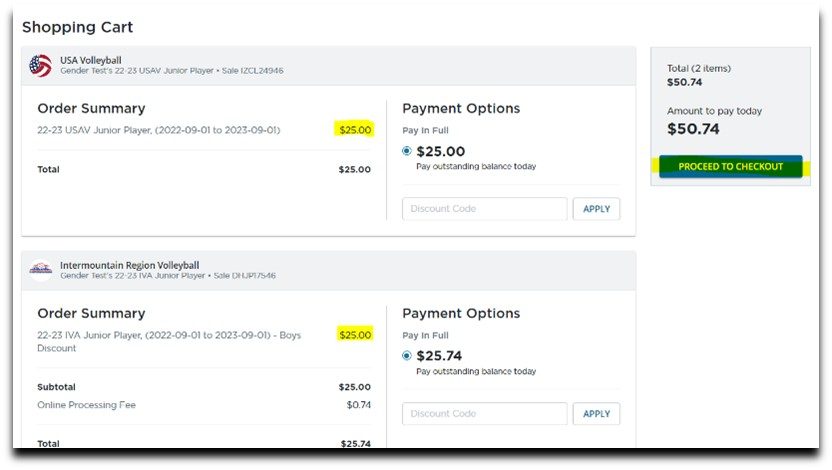
Task: Click the Discount Code field for Intermountain Region
Action: click(x=484, y=414)
